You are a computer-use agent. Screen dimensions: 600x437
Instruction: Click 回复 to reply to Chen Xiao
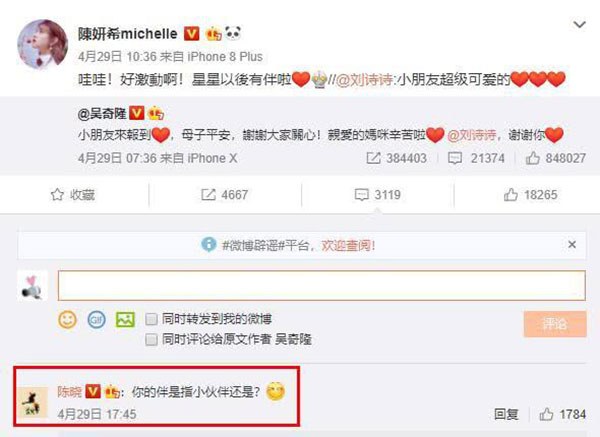(506, 414)
